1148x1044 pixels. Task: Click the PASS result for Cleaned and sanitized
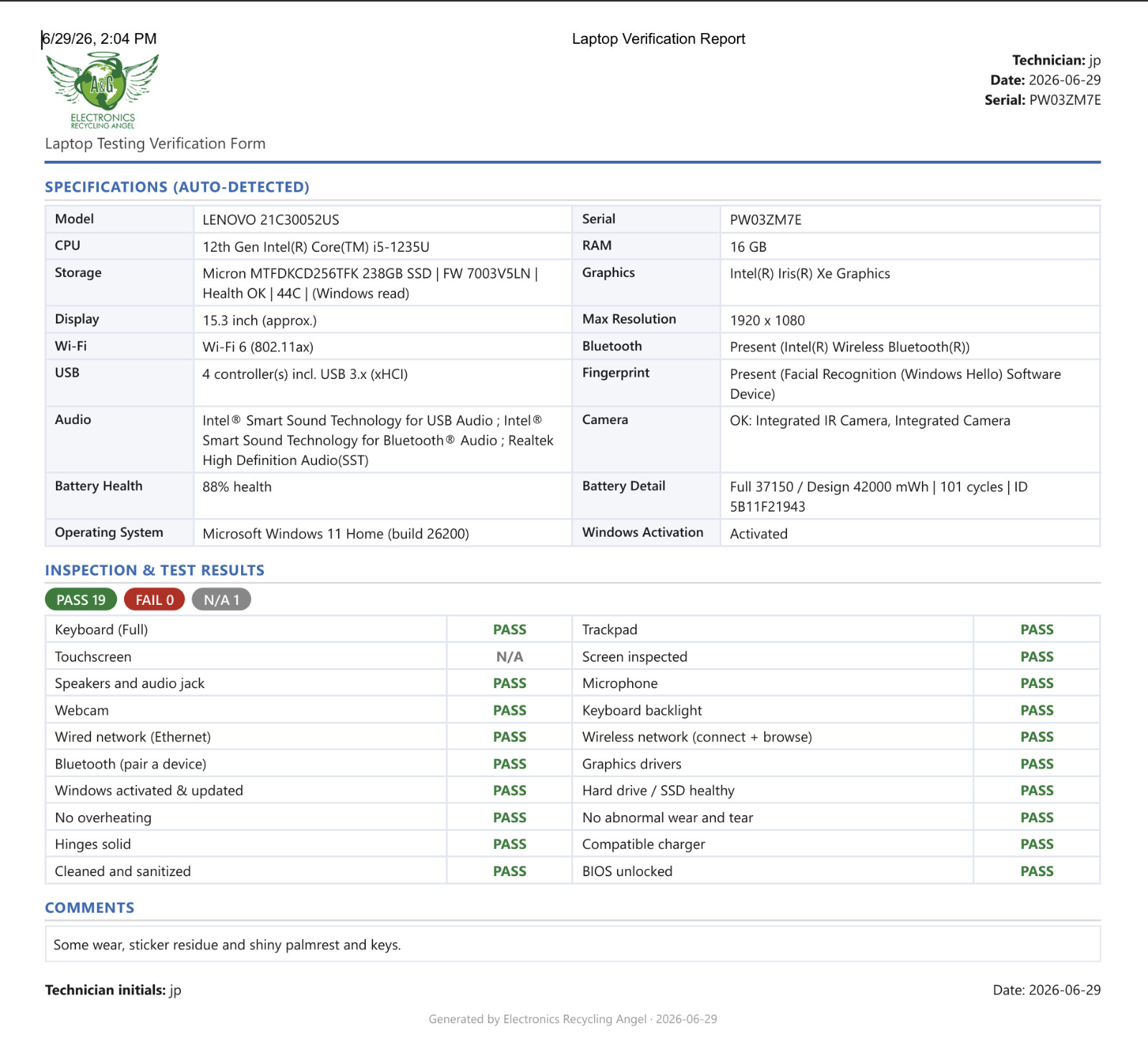pyautogui.click(x=509, y=871)
